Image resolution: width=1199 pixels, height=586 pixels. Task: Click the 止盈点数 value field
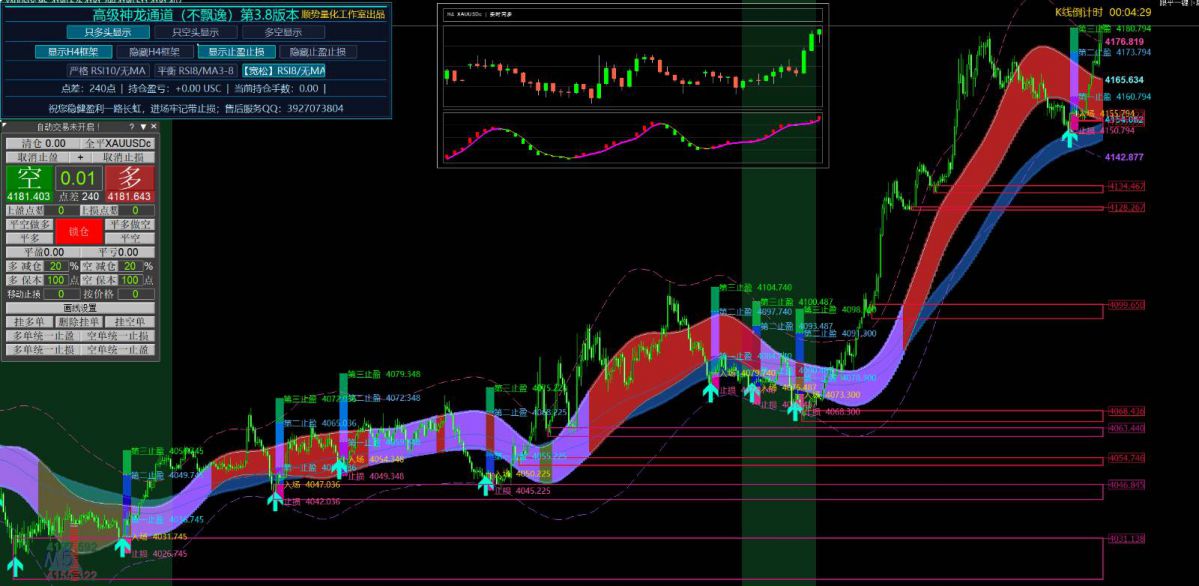61,210
